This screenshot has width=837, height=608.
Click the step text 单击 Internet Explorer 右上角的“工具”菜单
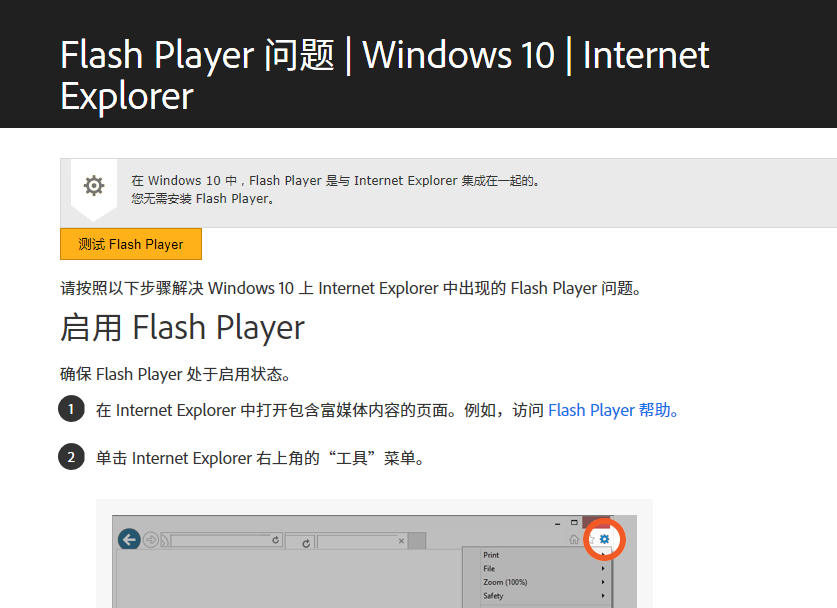coord(260,458)
